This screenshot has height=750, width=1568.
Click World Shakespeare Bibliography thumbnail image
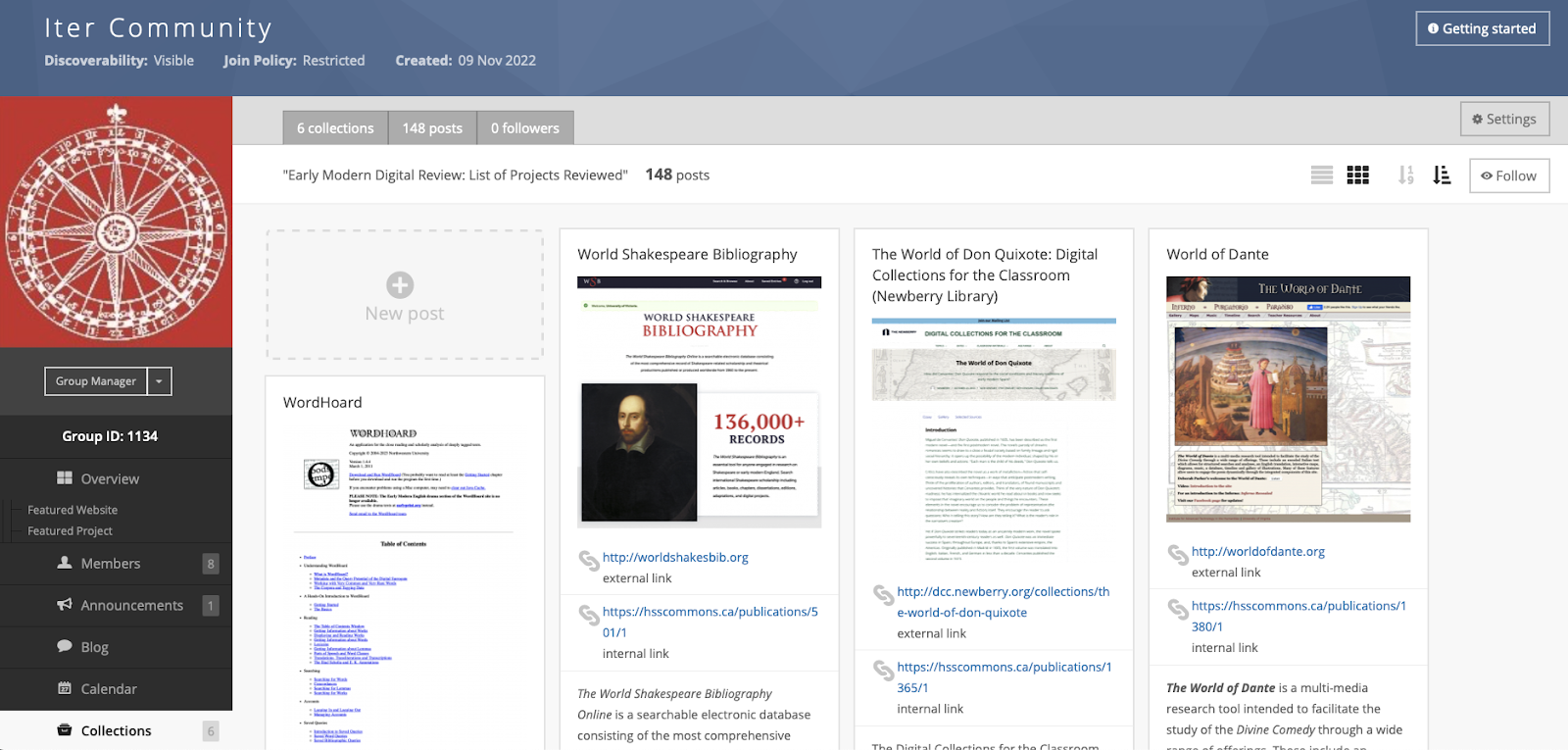[699, 402]
